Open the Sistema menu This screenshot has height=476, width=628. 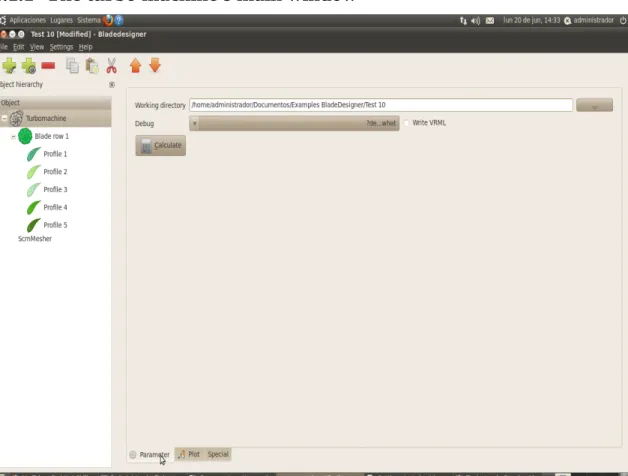click(89, 20)
